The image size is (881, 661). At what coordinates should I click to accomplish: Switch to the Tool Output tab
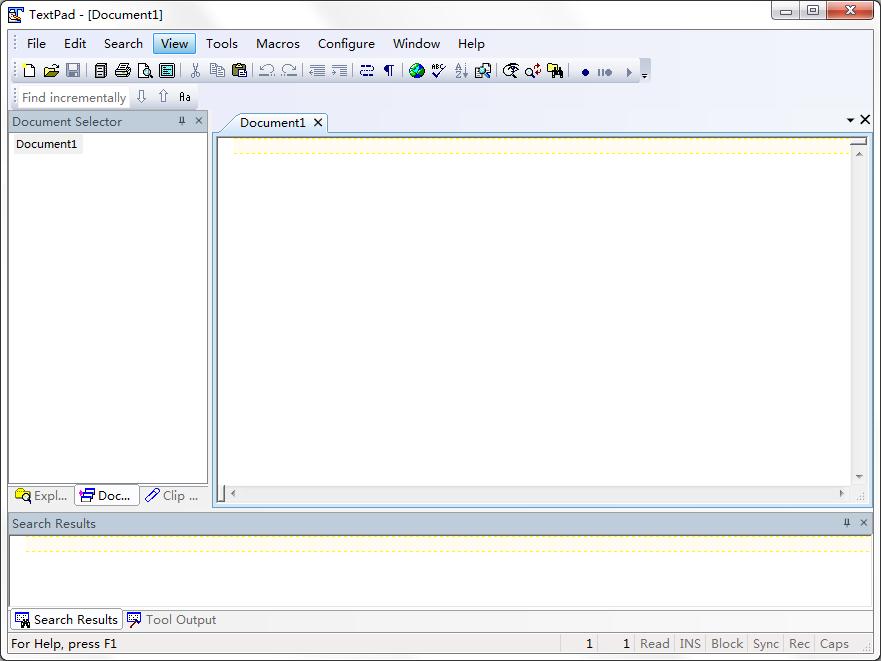[x=180, y=619]
